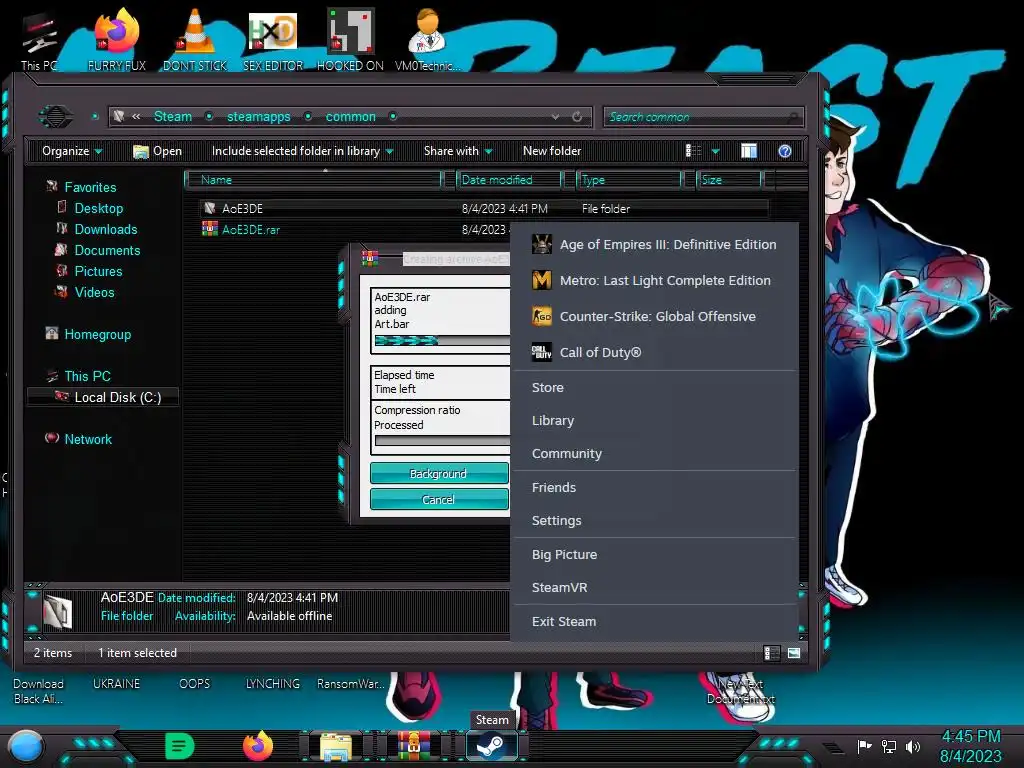The width and height of the screenshot is (1024, 768).
Task: Select Local Disk (C:) in the sidebar
Action: tap(103, 397)
